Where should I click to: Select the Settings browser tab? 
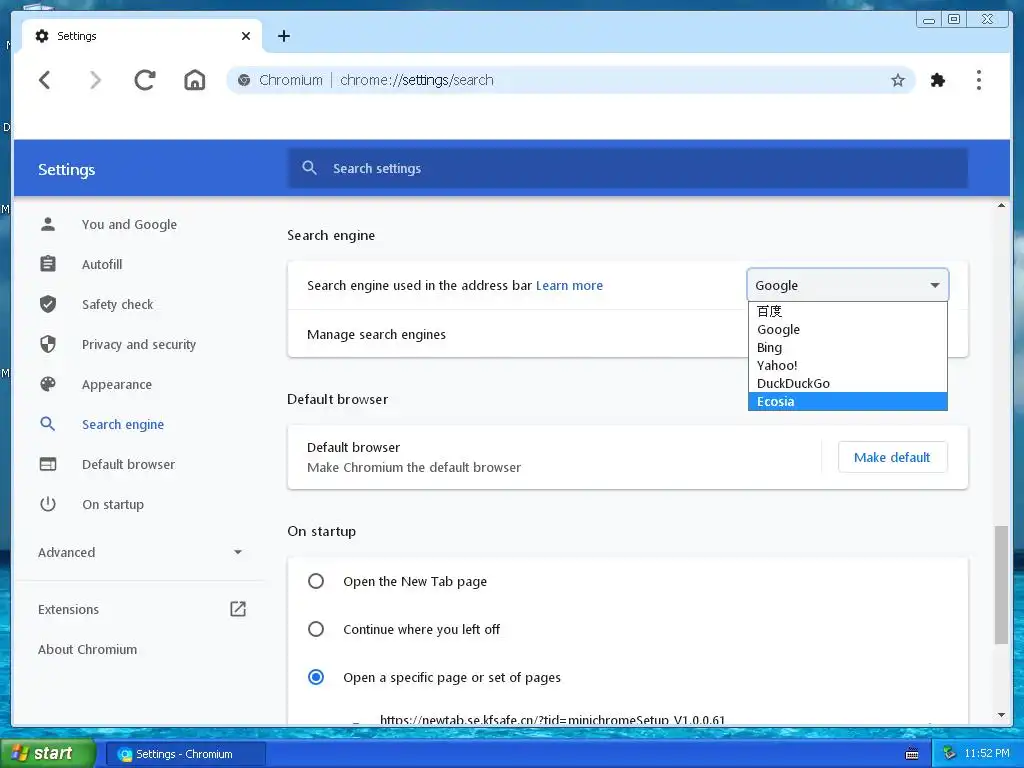[142, 36]
